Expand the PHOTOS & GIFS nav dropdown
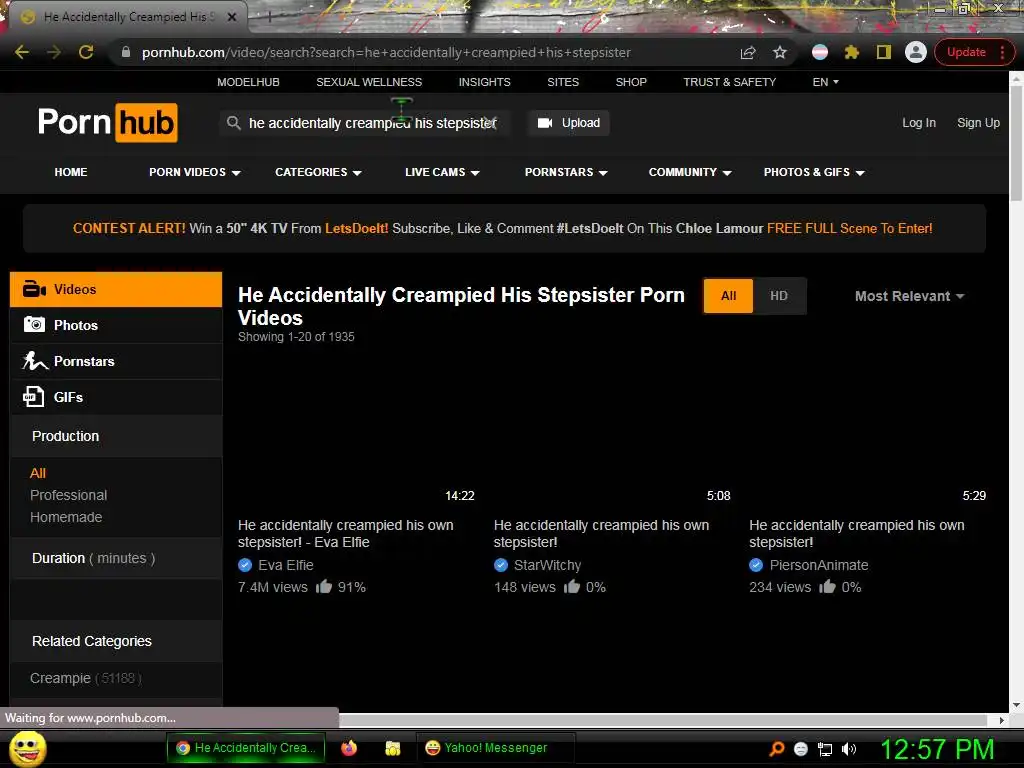 coord(814,172)
